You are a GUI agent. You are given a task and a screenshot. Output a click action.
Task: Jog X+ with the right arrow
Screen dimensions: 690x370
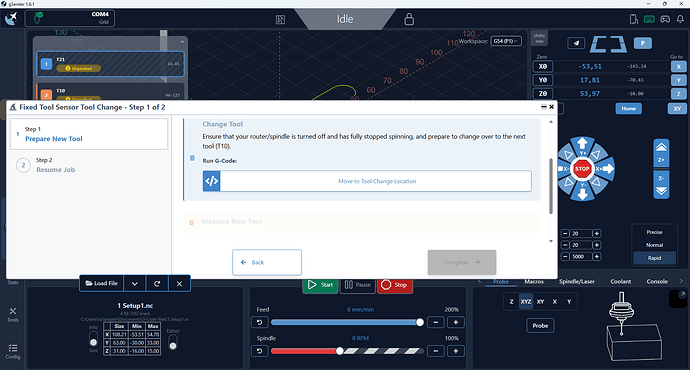click(607, 169)
